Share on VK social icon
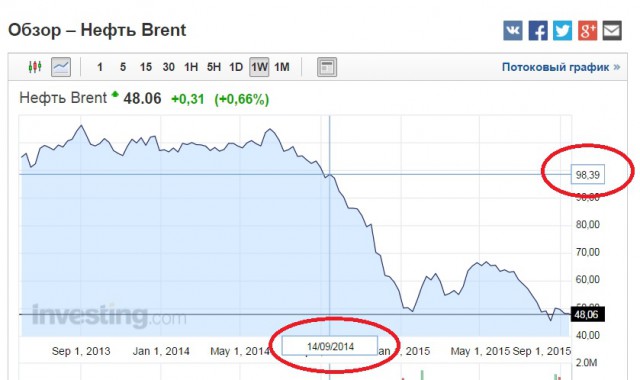 [513, 31]
